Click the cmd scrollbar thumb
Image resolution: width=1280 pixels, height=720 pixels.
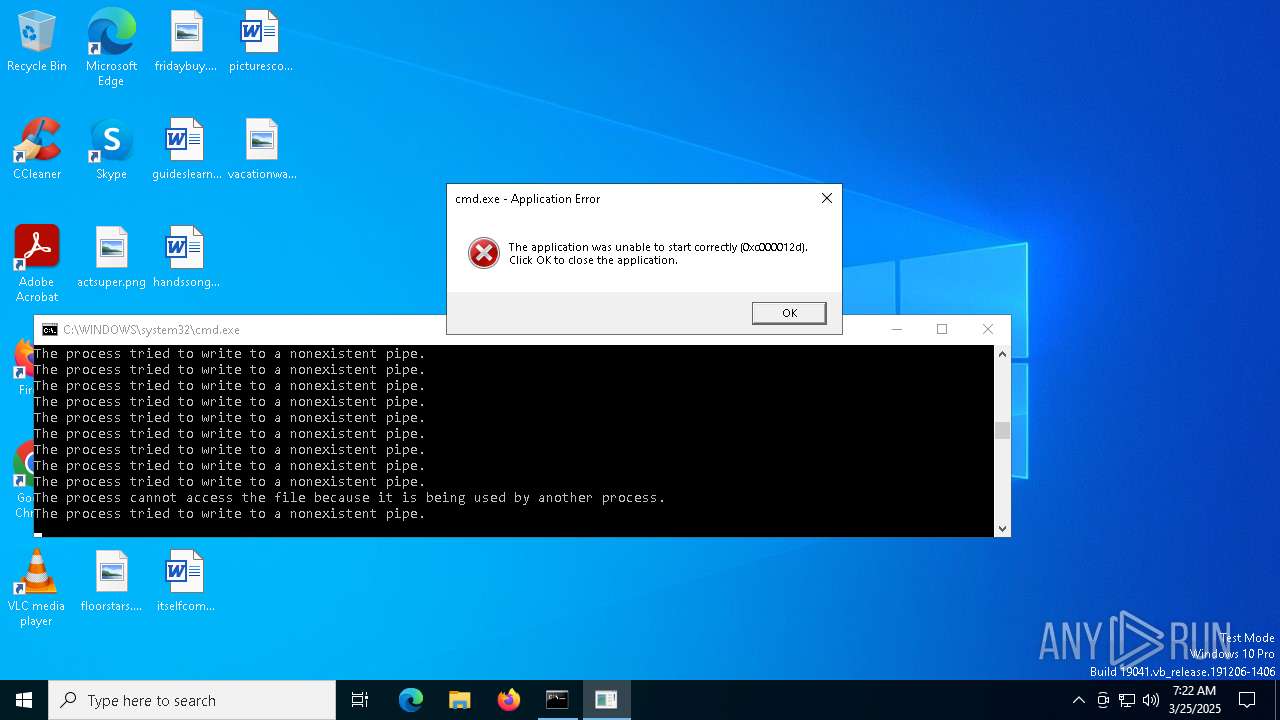click(1002, 430)
